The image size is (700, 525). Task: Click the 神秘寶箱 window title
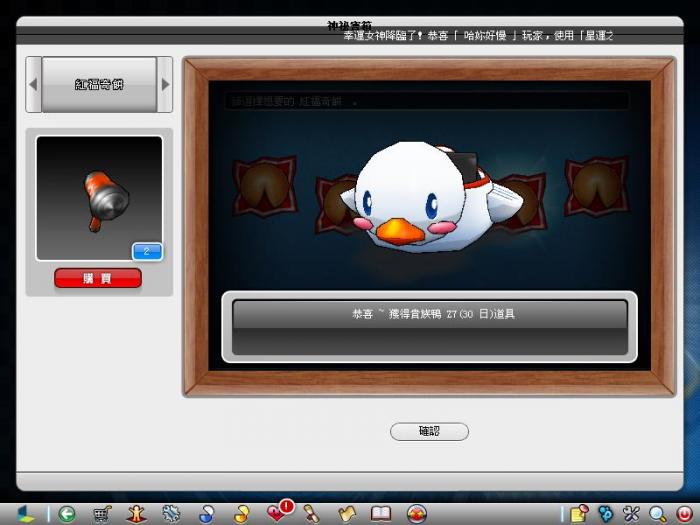(350, 25)
